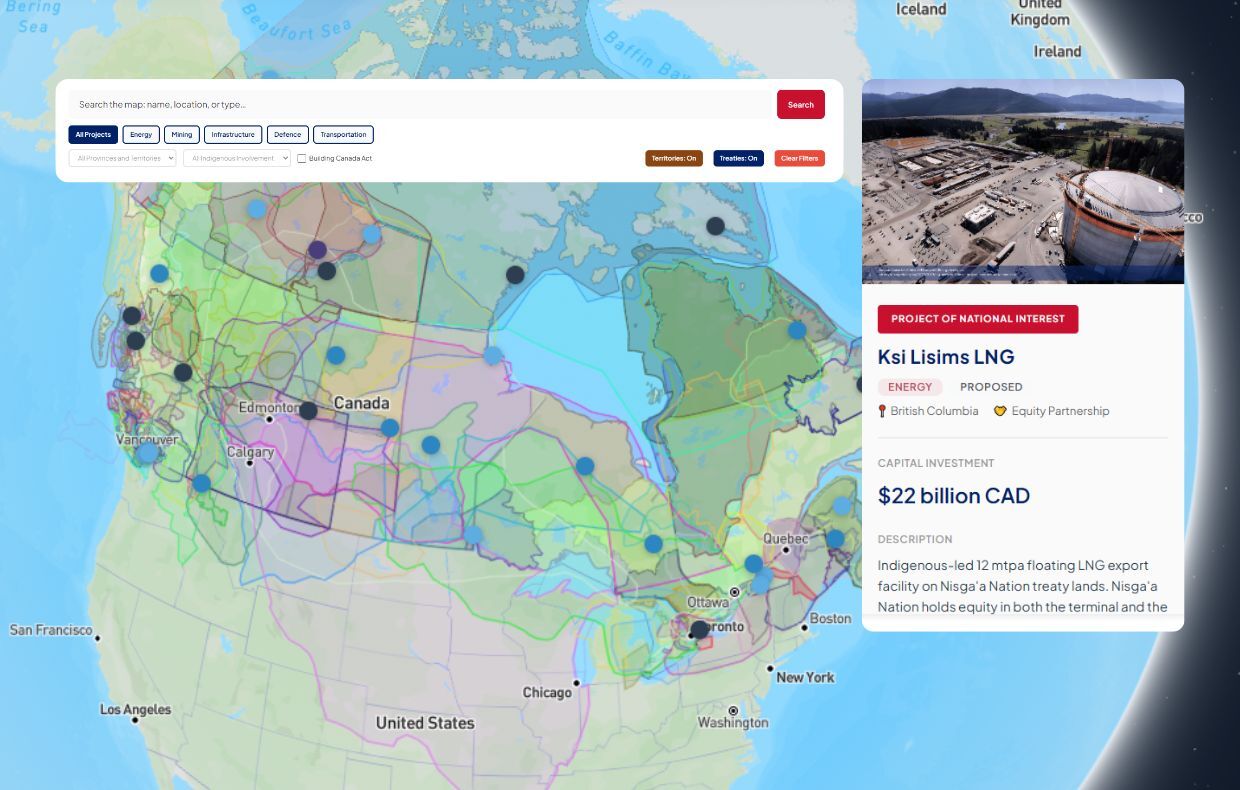Click the New York city label
Screen dimensions: 1240x790
[x=805, y=677]
